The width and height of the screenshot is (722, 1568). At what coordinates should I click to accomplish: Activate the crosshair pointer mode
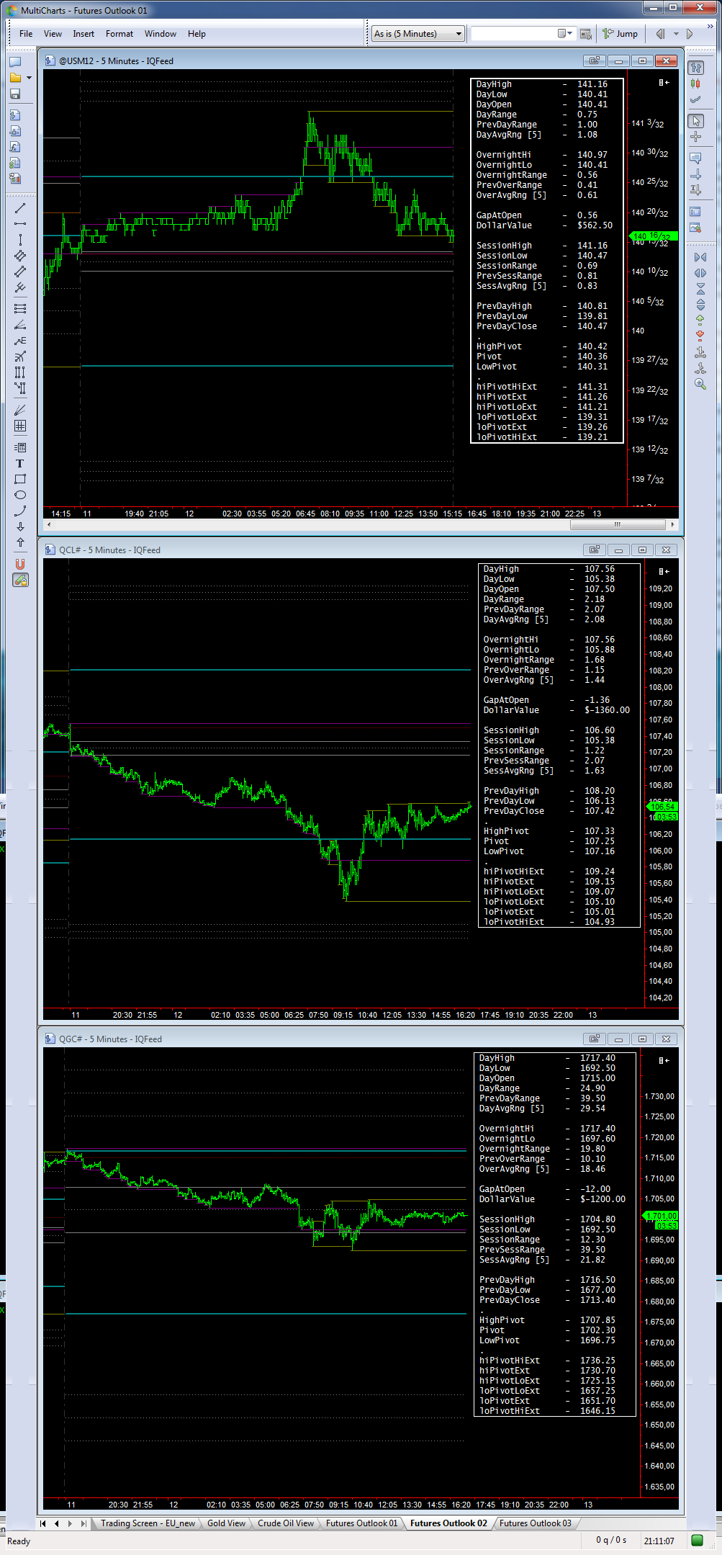(696, 136)
